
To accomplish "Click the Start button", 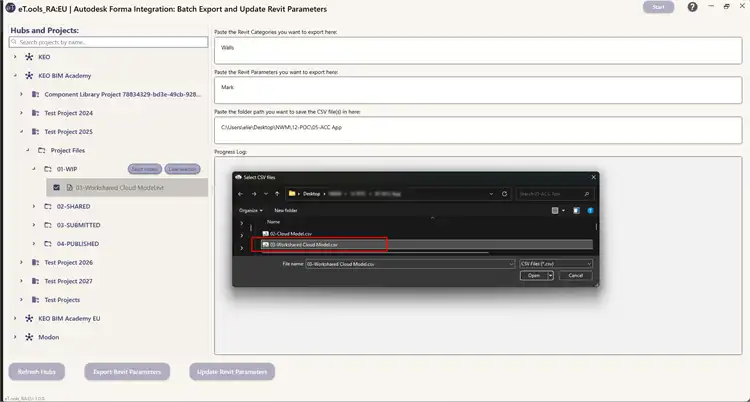I will 659,7.
